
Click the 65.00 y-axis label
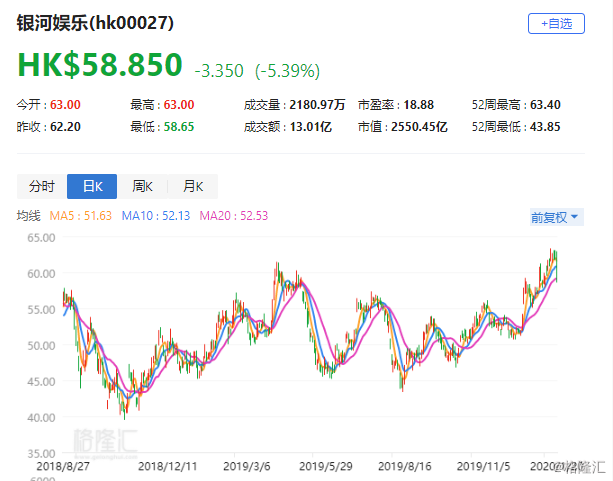point(41,237)
